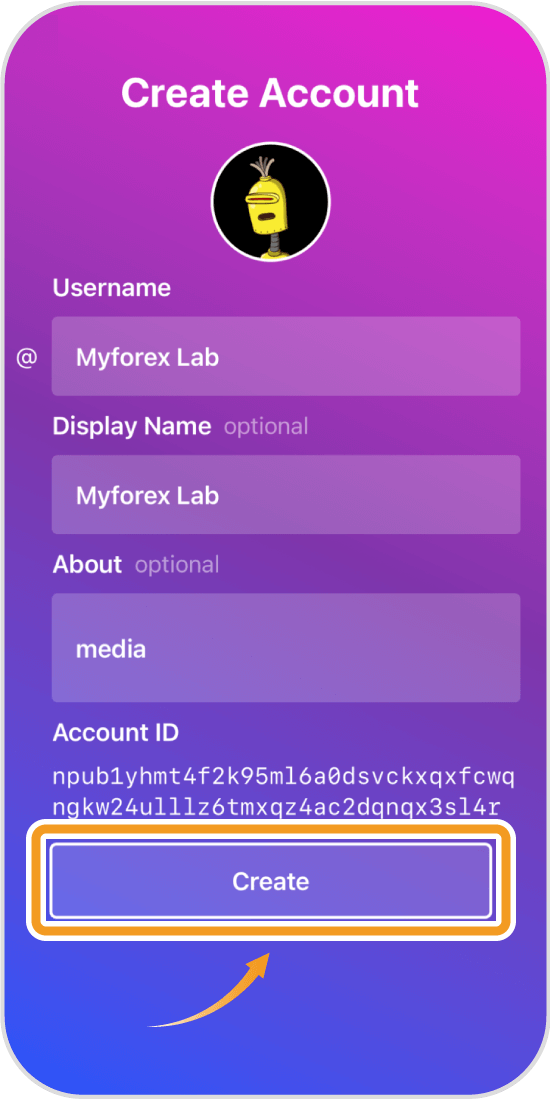Click the Account ID label
Screen dimensions: 550x1100
[116, 732]
